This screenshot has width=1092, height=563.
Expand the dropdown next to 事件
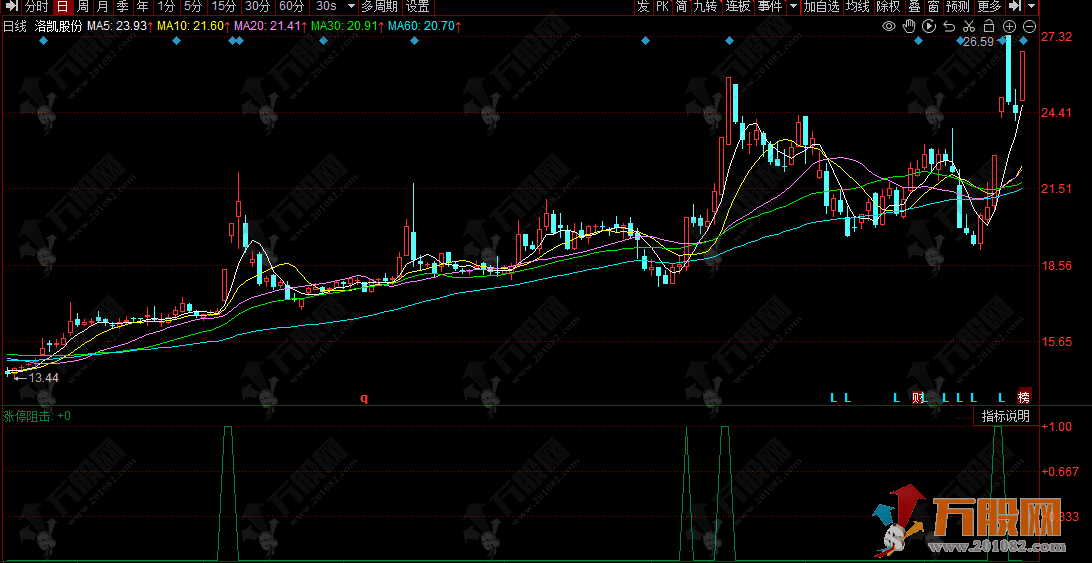tap(792, 7)
